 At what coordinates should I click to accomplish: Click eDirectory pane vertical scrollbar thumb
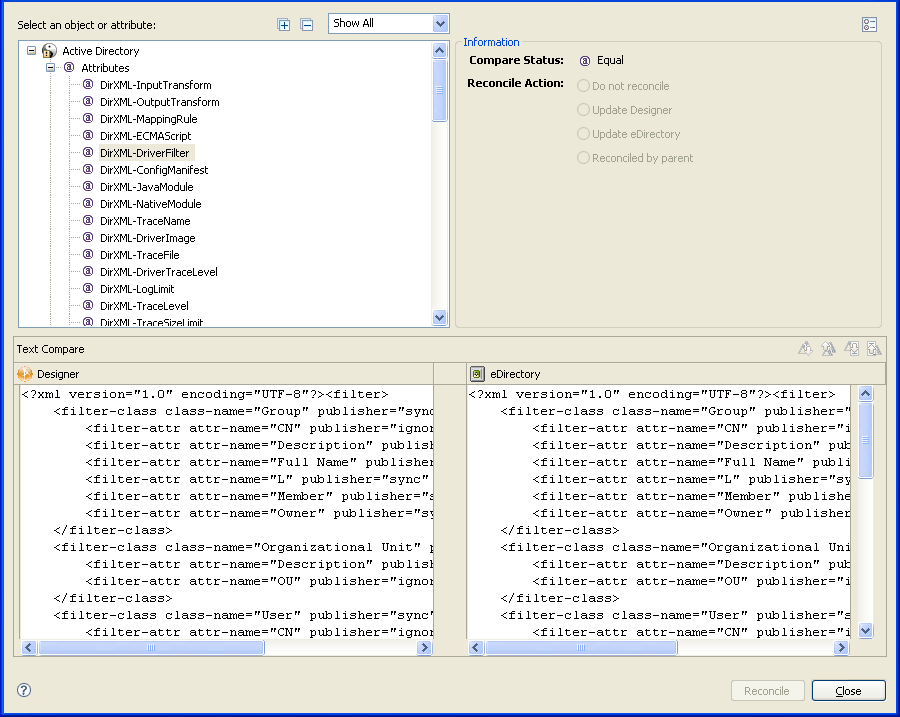(866, 440)
